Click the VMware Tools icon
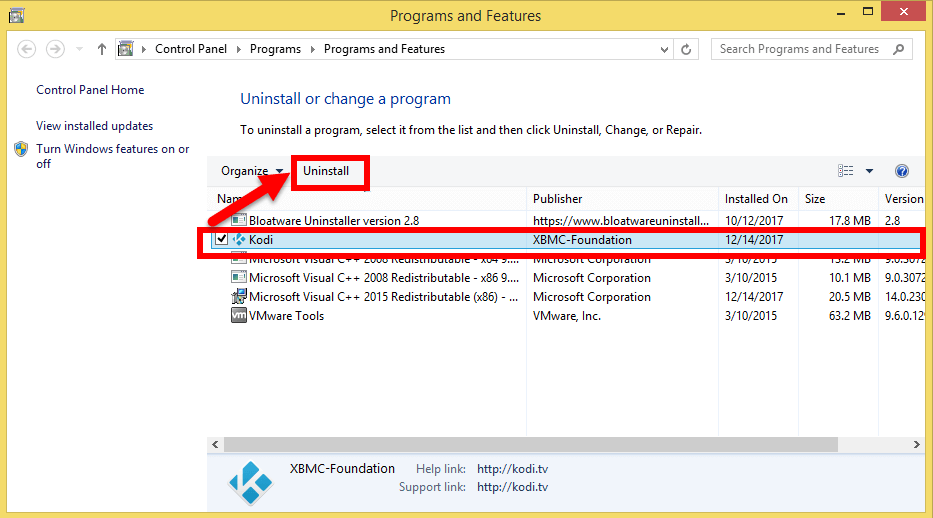The height and width of the screenshot is (518, 933). (239, 316)
